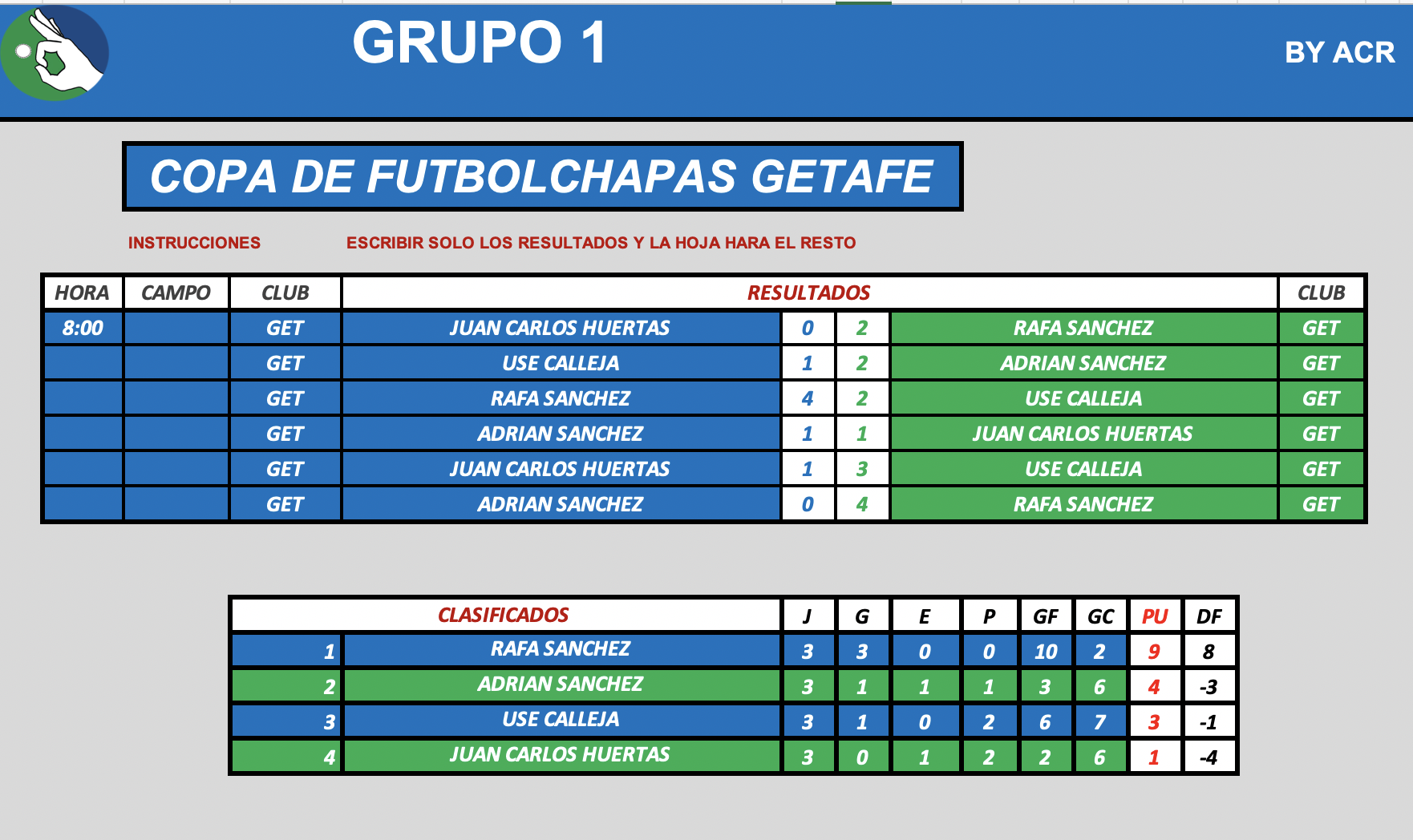Click Rafa Sanchez score 2 in first match

click(x=862, y=328)
